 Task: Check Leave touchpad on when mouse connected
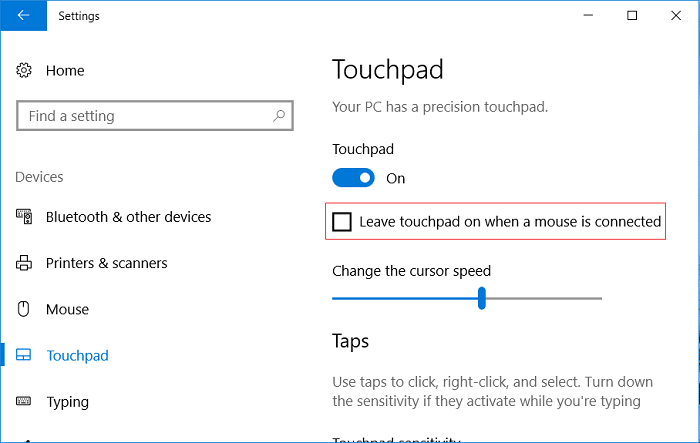(342, 221)
